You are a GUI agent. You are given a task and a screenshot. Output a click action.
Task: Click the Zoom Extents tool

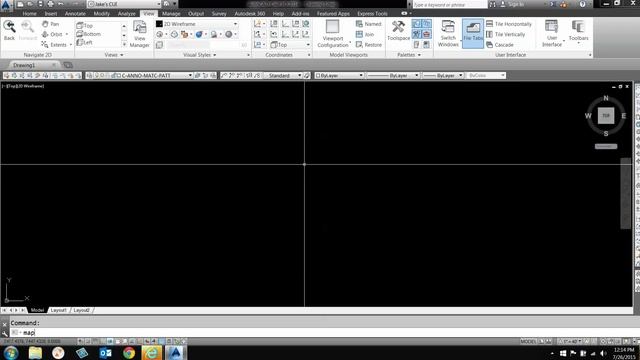[x=54, y=44]
